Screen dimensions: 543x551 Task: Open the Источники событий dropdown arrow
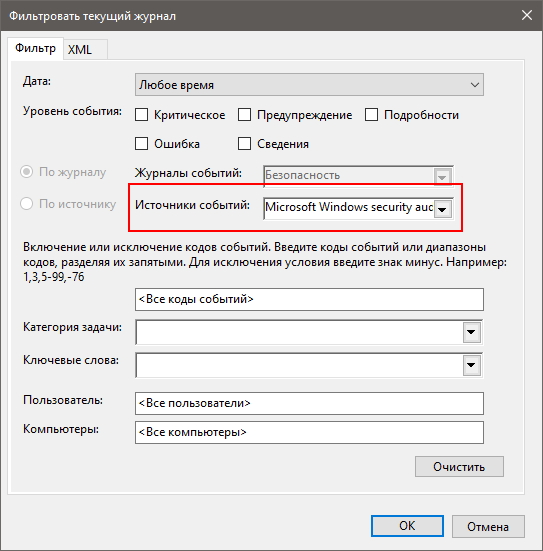(442, 209)
